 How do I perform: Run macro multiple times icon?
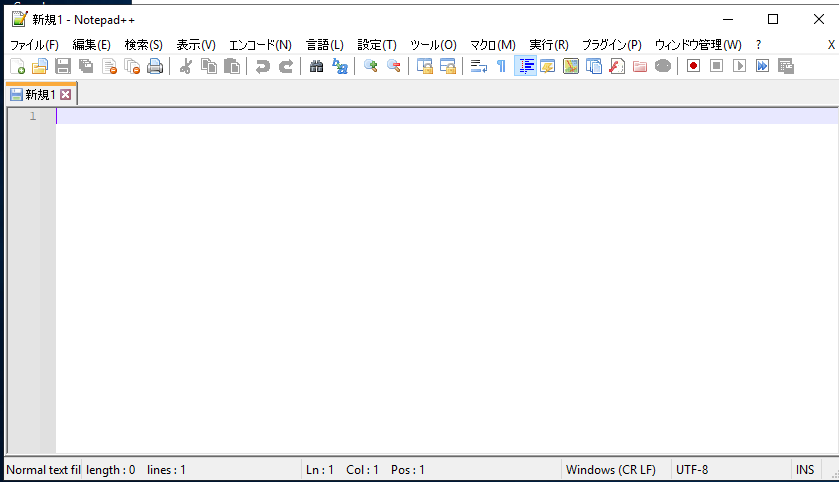(x=762, y=66)
